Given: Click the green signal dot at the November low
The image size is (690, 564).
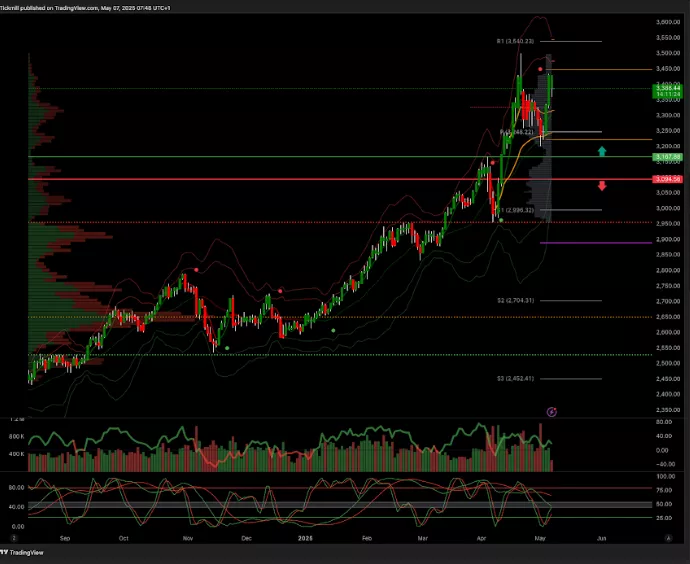Looking at the screenshot, I should [x=227, y=348].
